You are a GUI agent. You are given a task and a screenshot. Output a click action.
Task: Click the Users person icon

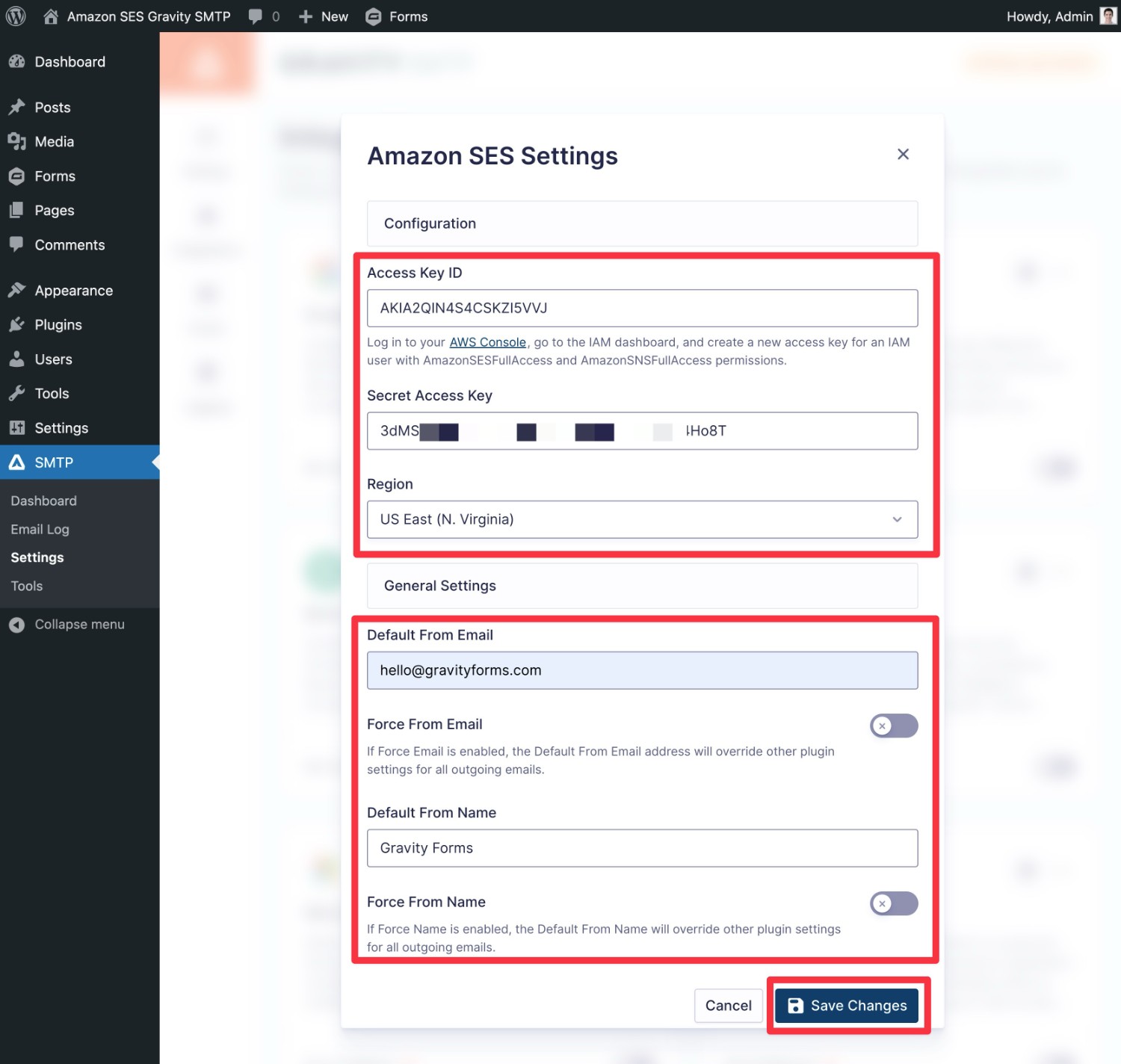coord(16,359)
